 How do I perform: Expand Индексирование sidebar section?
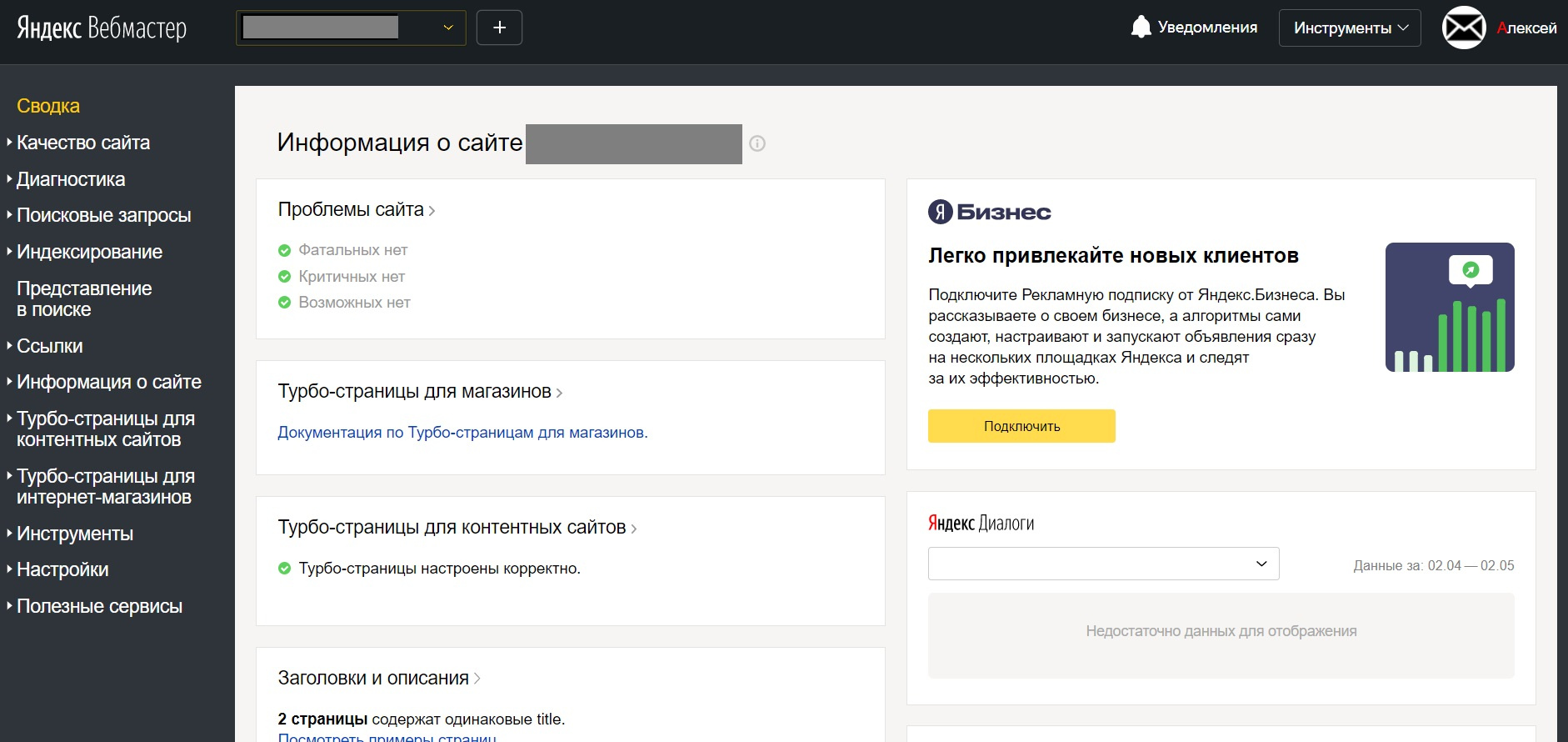point(89,252)
